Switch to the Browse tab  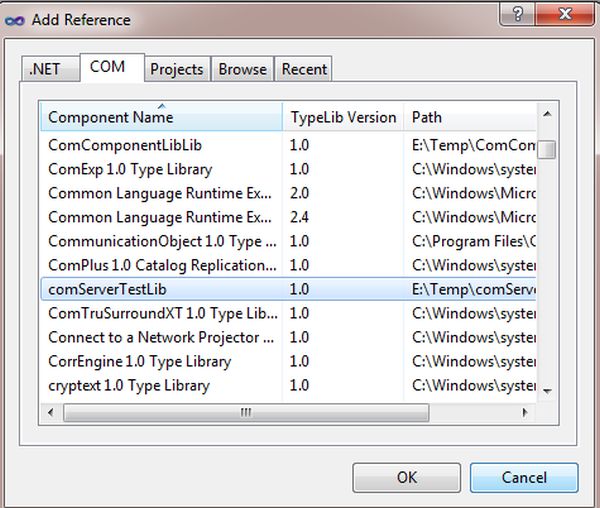click(243, 69)
